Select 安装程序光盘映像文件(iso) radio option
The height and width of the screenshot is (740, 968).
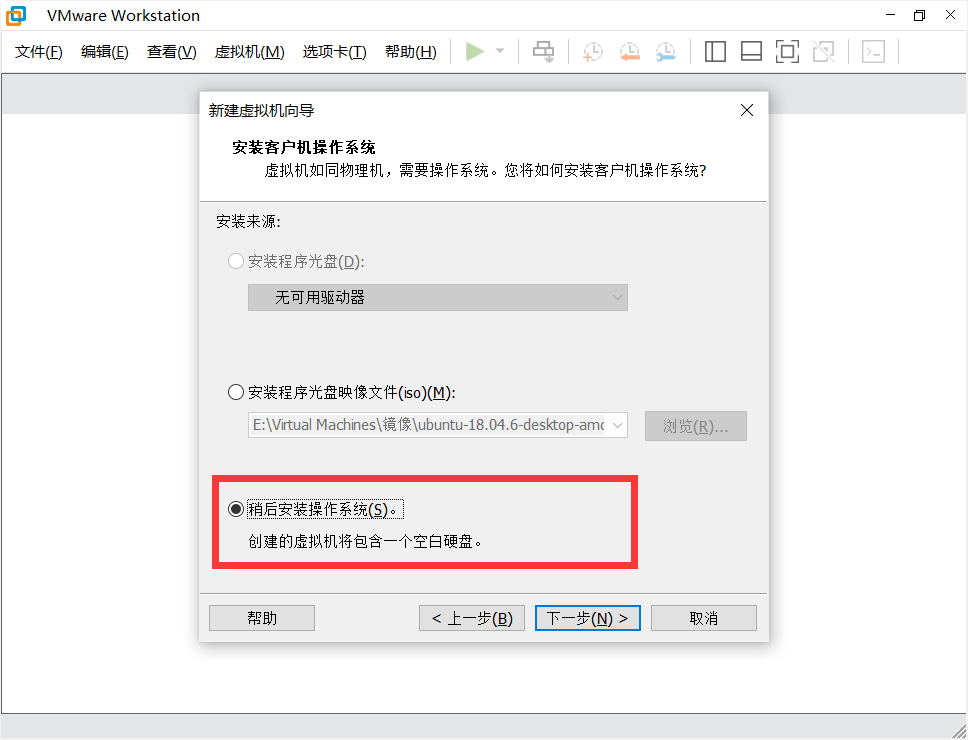click(235, 393)
